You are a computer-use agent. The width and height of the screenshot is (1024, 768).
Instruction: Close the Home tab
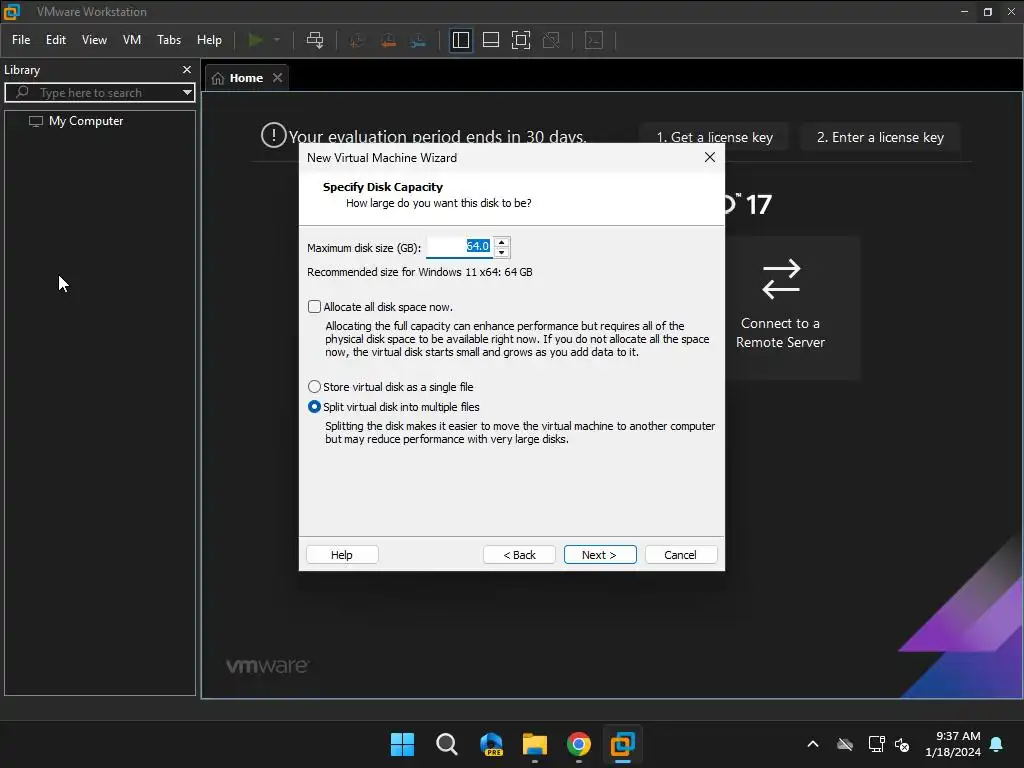coord(278,78)
